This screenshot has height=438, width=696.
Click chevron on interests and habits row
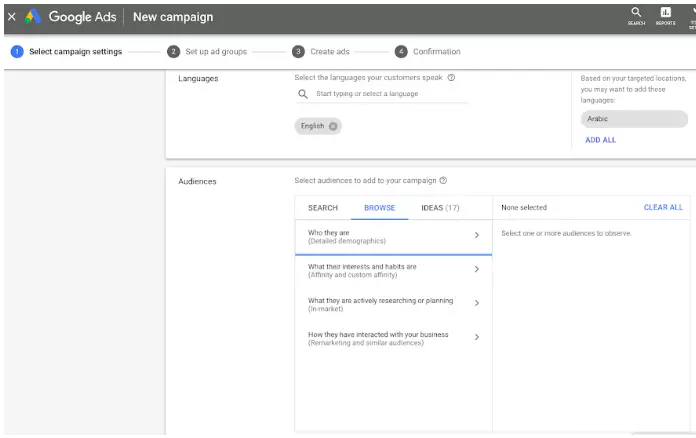[x=477, y=269]
